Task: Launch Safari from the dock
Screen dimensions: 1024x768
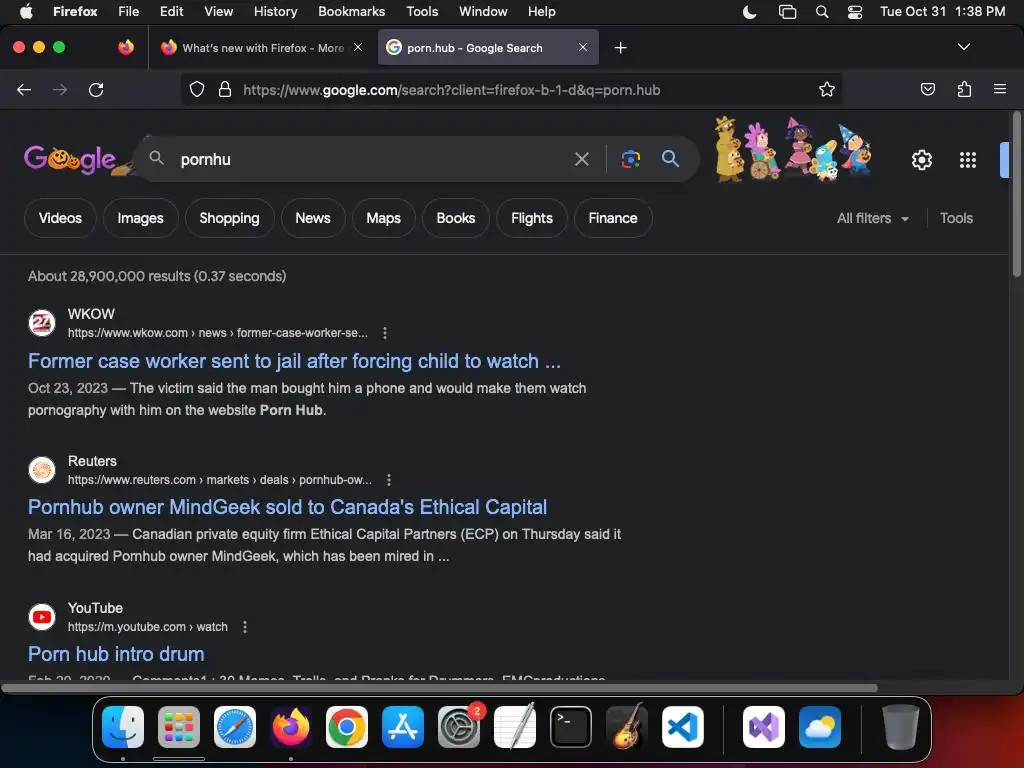Action: coord(234,727)
